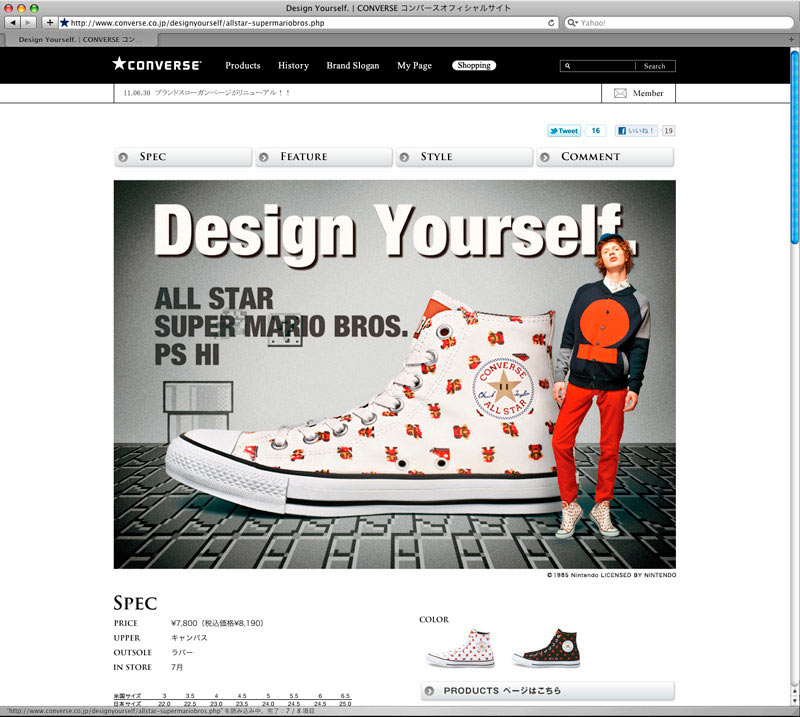Click the Safari back arrow button
The width and height of the screenshot is (800, 717).
(13, 22)
